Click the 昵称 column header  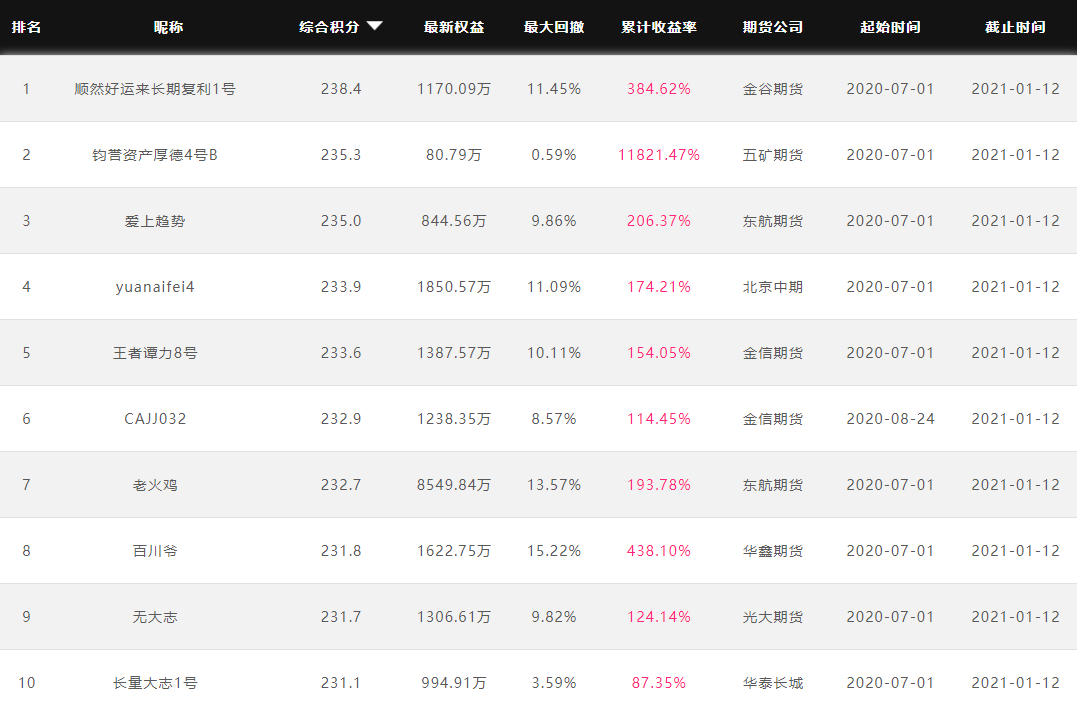click(168, 27)
